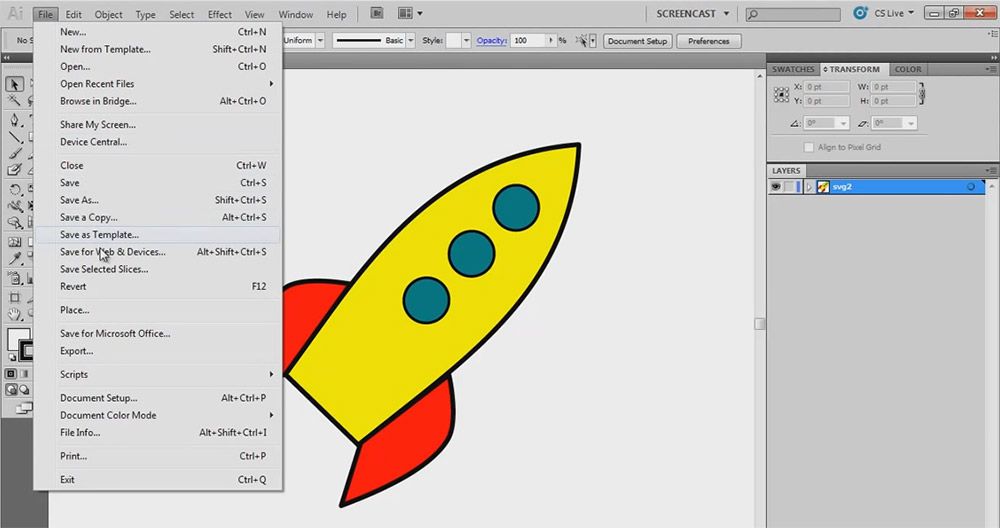The image size is (1000, 528).
Task: Open the Open Recent Files submenu
Action: (x=158, y=84)
